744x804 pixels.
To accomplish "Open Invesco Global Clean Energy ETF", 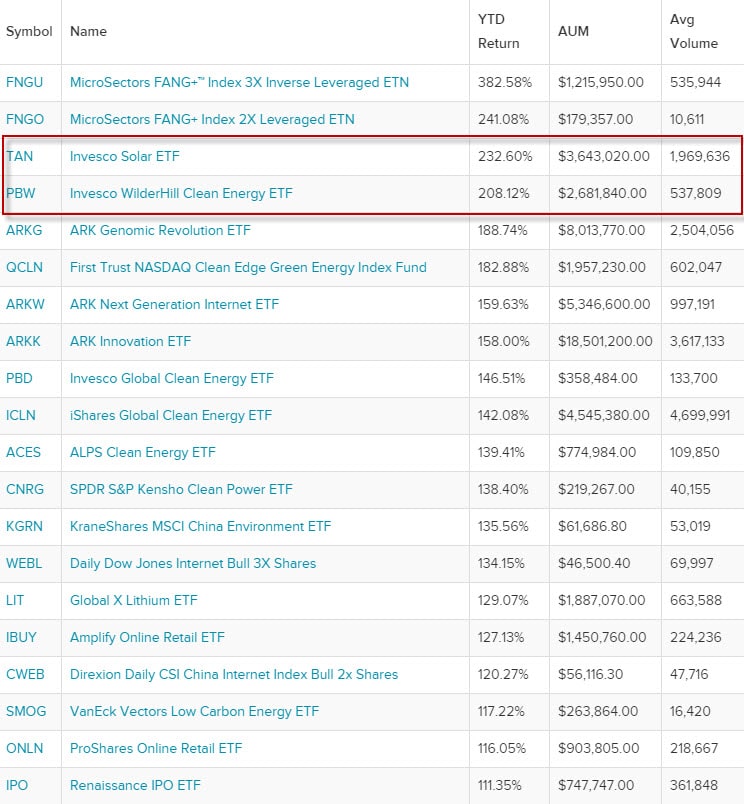I will pyautogui.click(x=172, y=378).
